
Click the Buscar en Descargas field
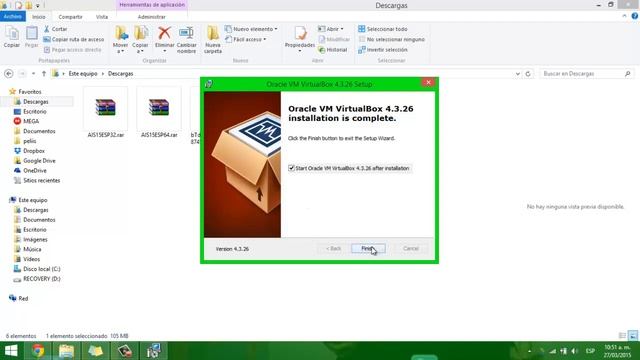point(587,73)
